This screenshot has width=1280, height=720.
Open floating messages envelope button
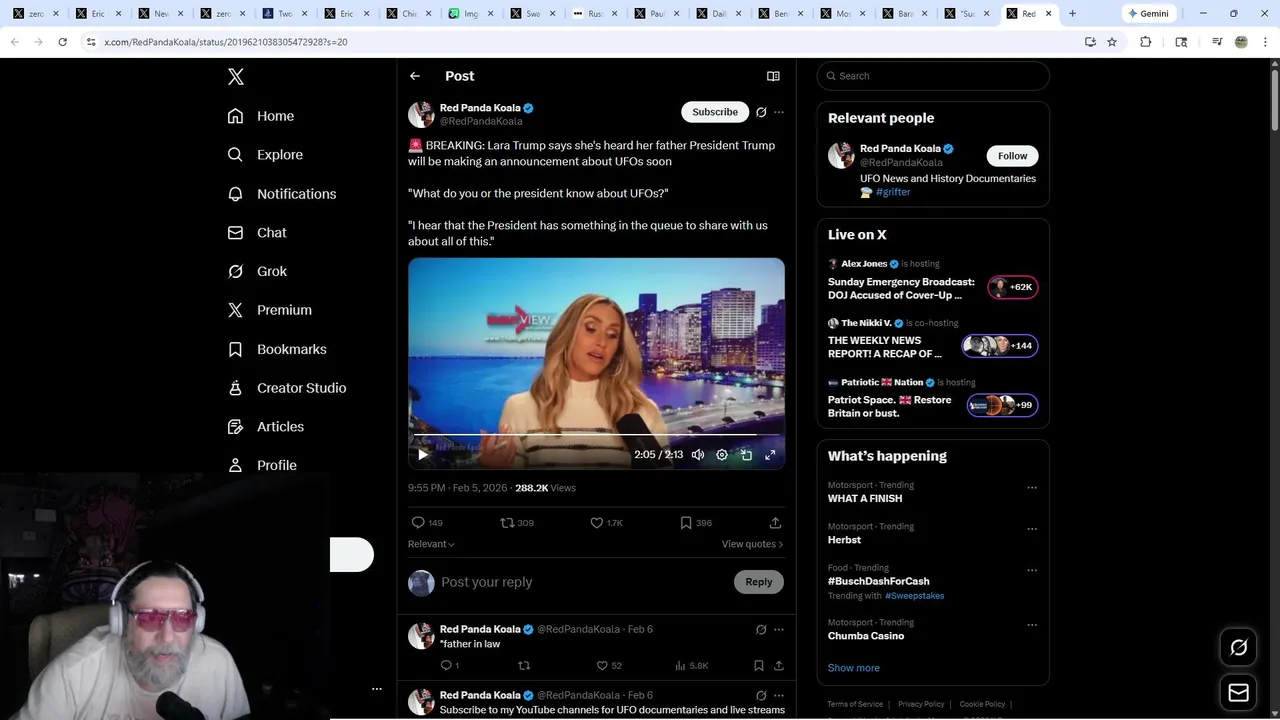[1238, 693]
